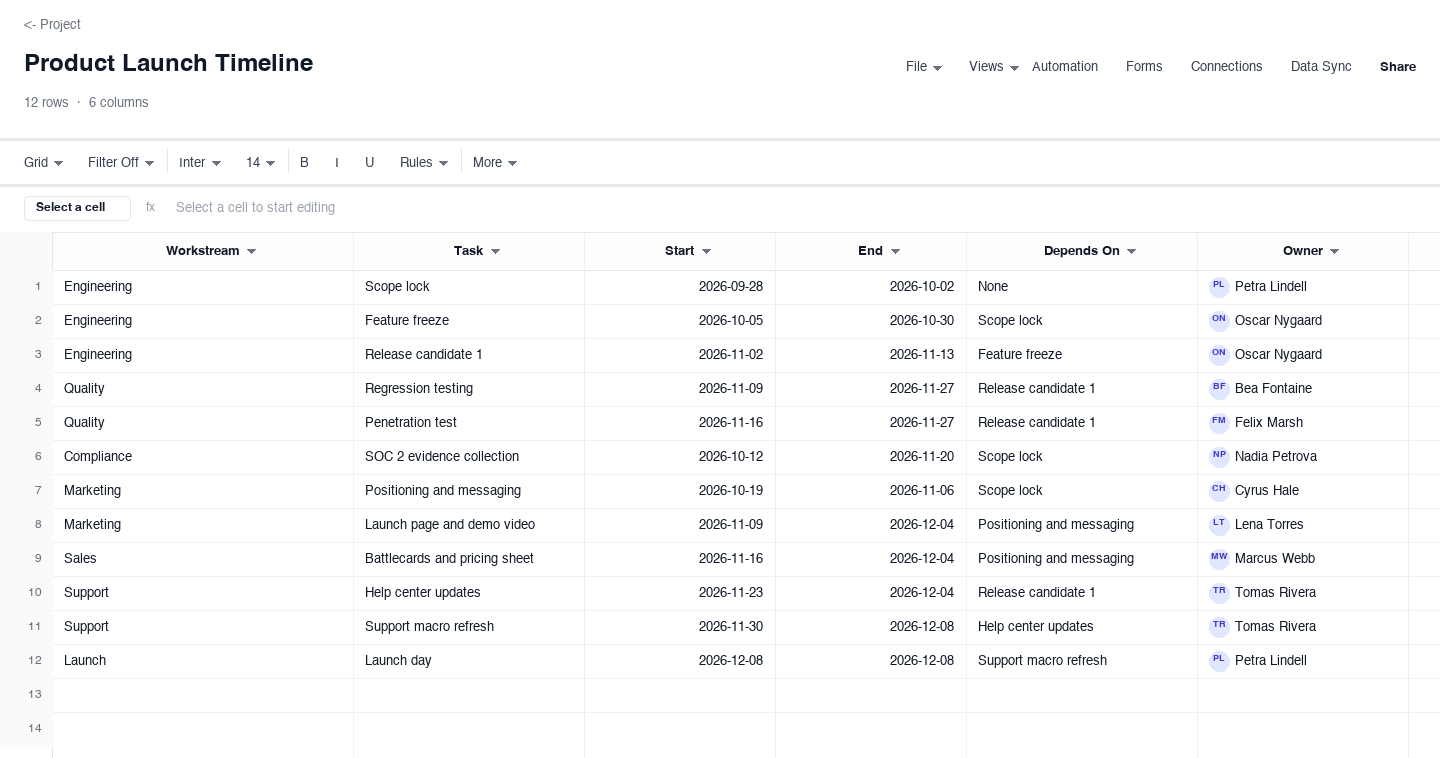Screen dimensions: 1440x758
Task: Select the 'Battlecards and pricing sheet' cell
Action: [x=469, y=559]
